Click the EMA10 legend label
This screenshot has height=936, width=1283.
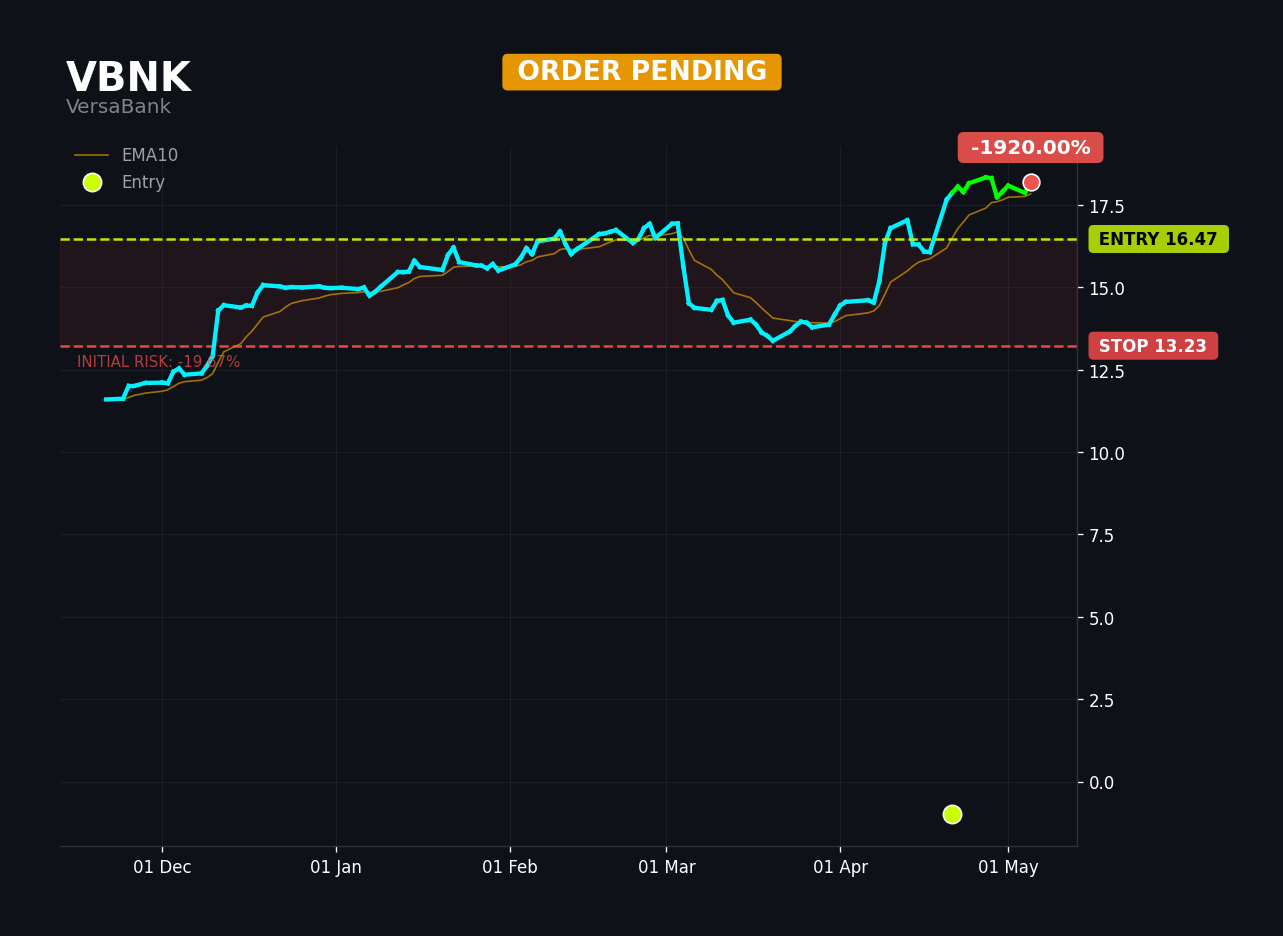pyautogui.click(x=150, y=155)
